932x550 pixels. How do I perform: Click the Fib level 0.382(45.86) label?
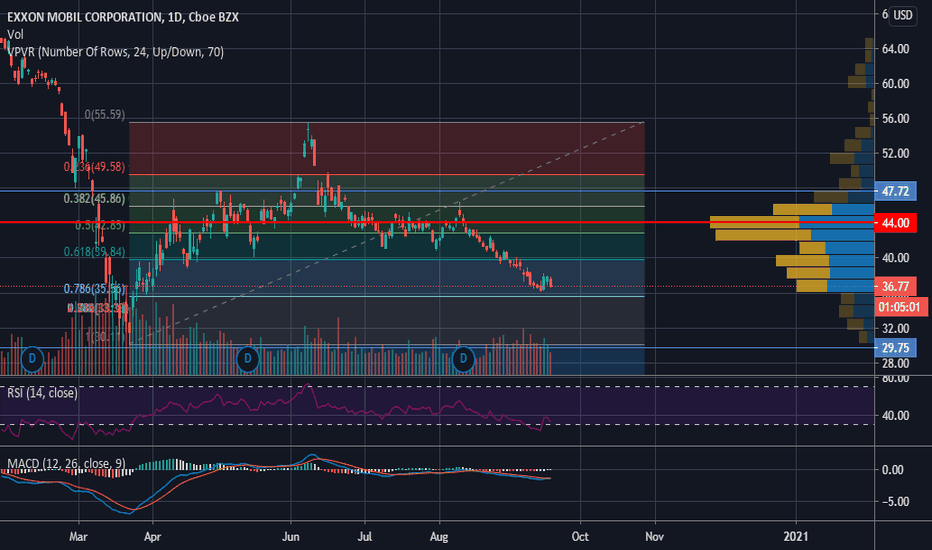click(95, 199)
